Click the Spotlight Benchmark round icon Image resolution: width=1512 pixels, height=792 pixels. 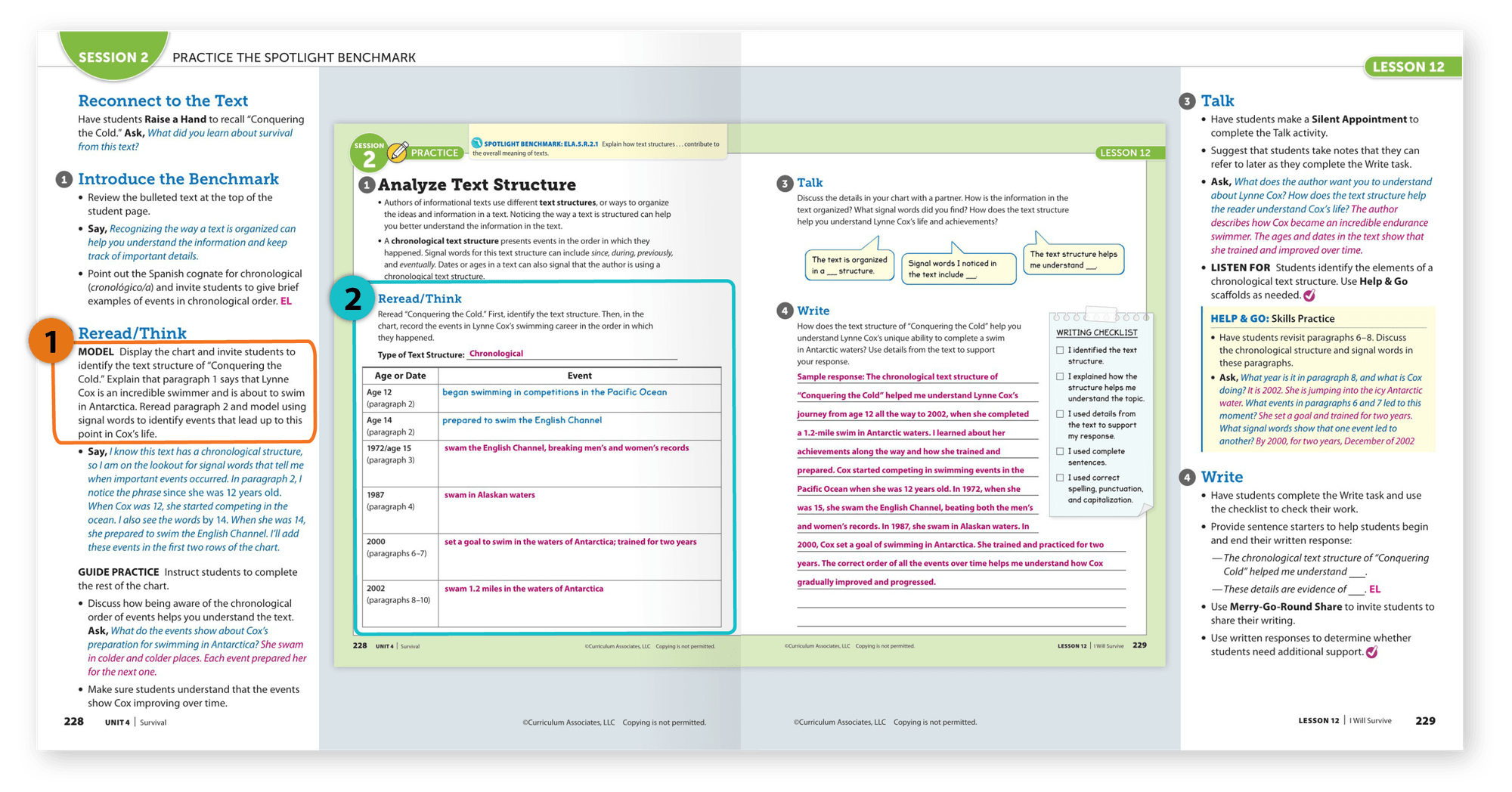click(x=477, y=143)
